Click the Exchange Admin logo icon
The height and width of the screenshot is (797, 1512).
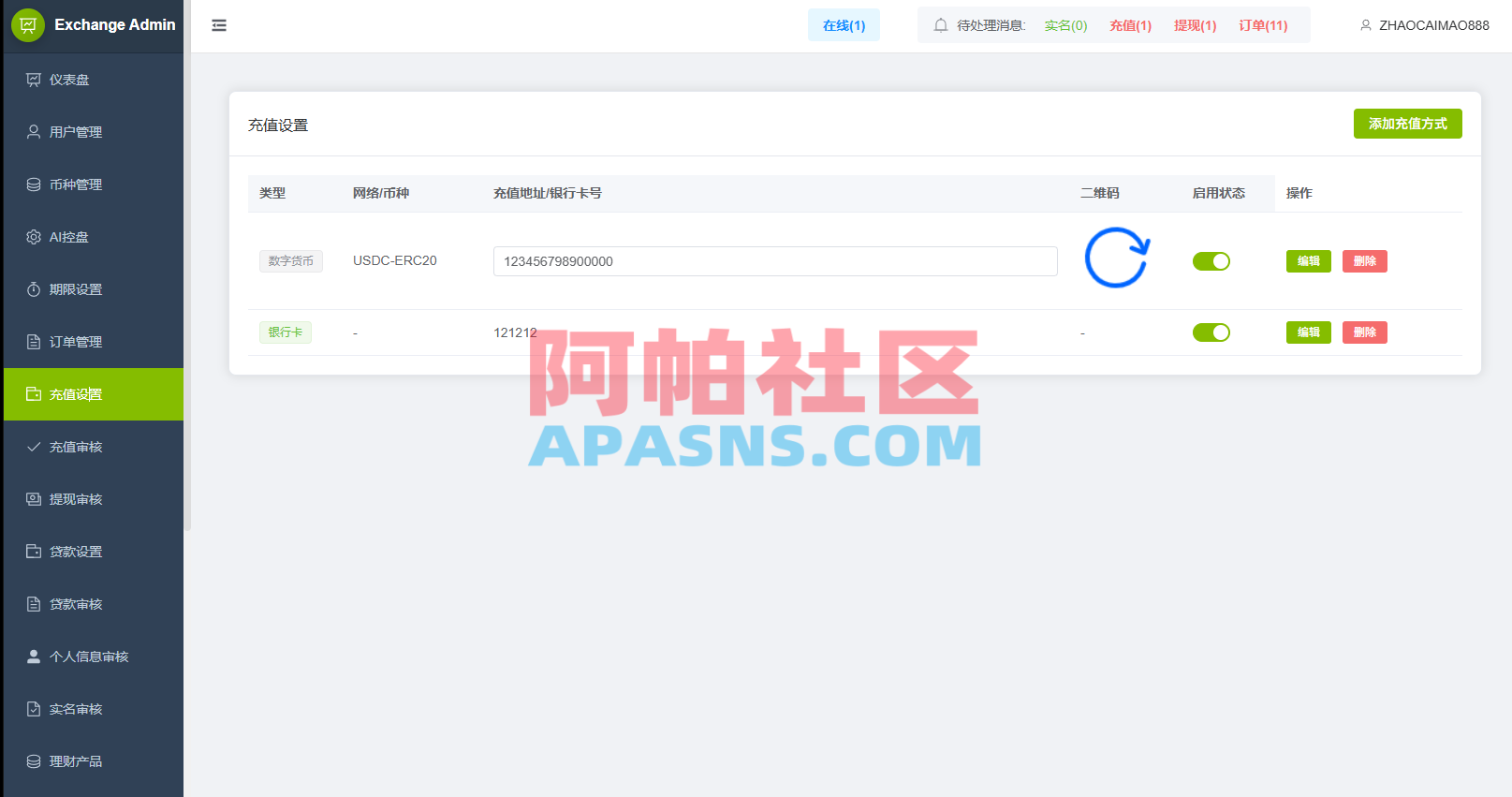coord(28,25)
